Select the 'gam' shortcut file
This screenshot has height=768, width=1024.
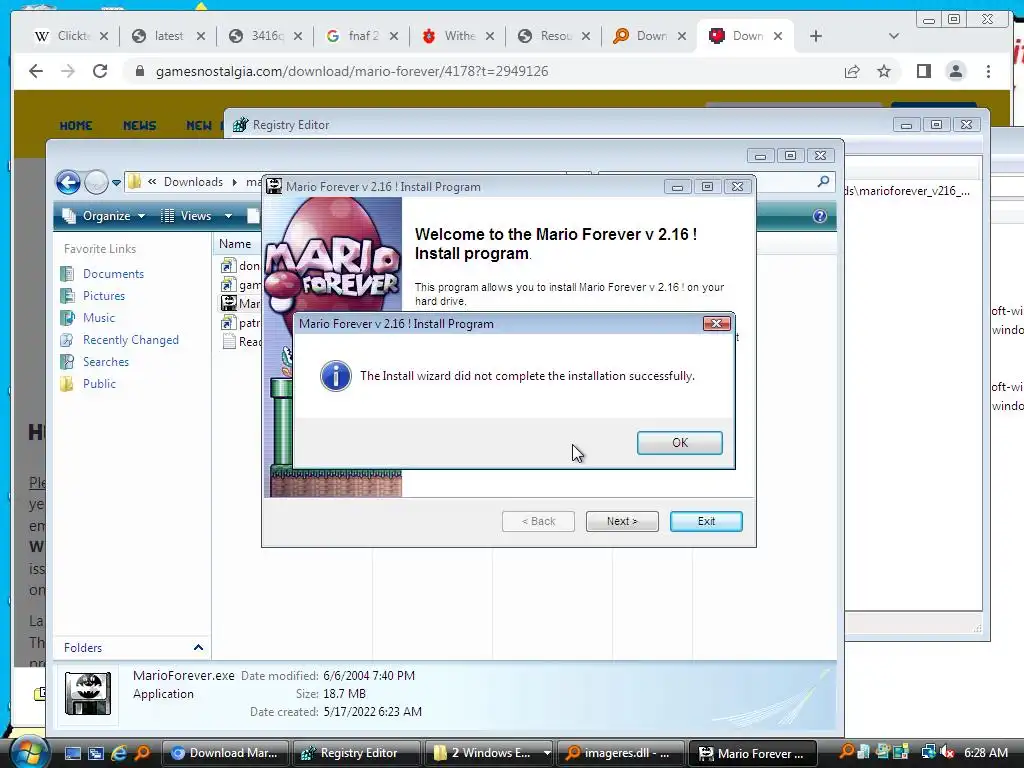(240, 285)
